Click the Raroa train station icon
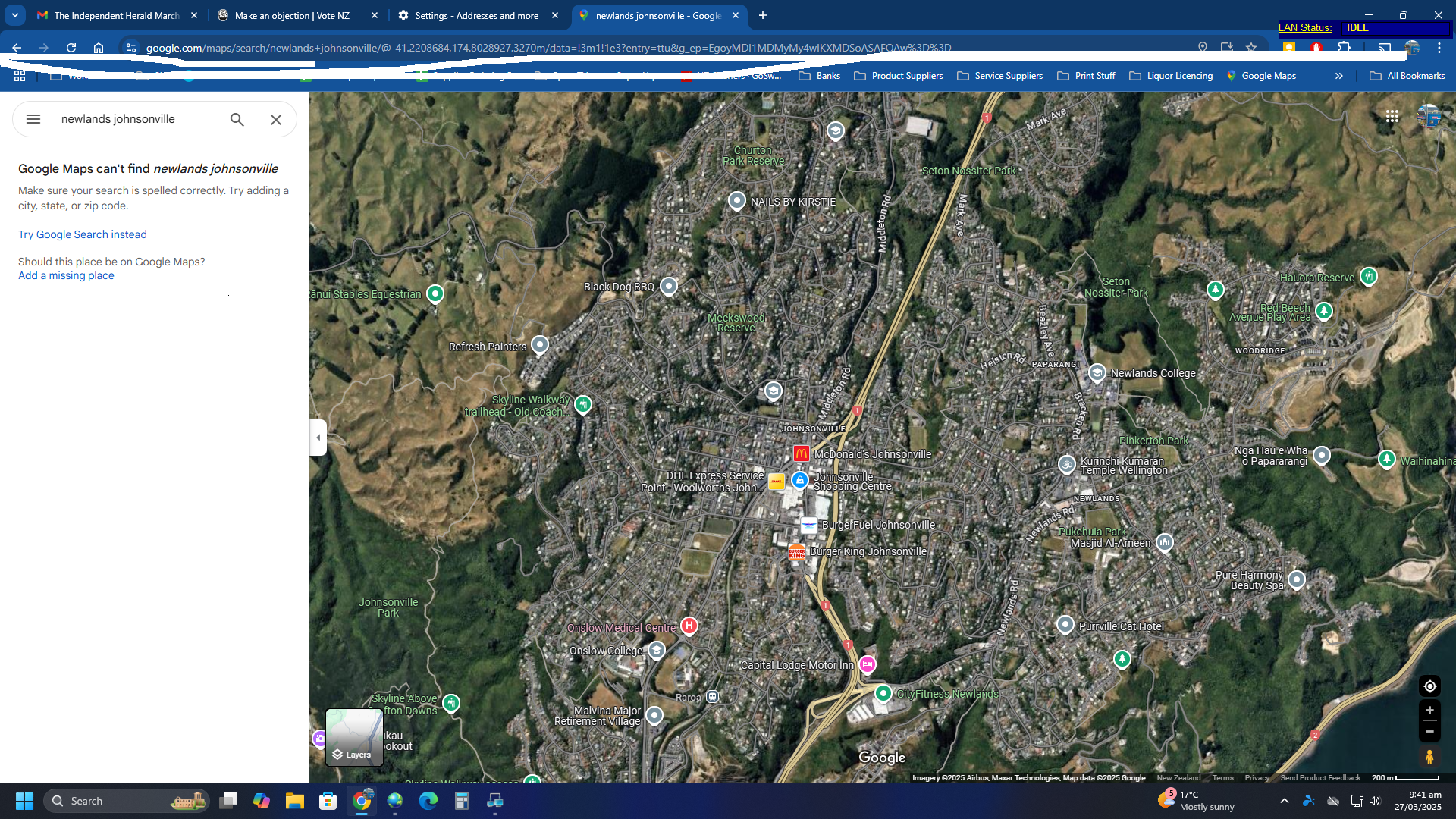 (712, 697)
